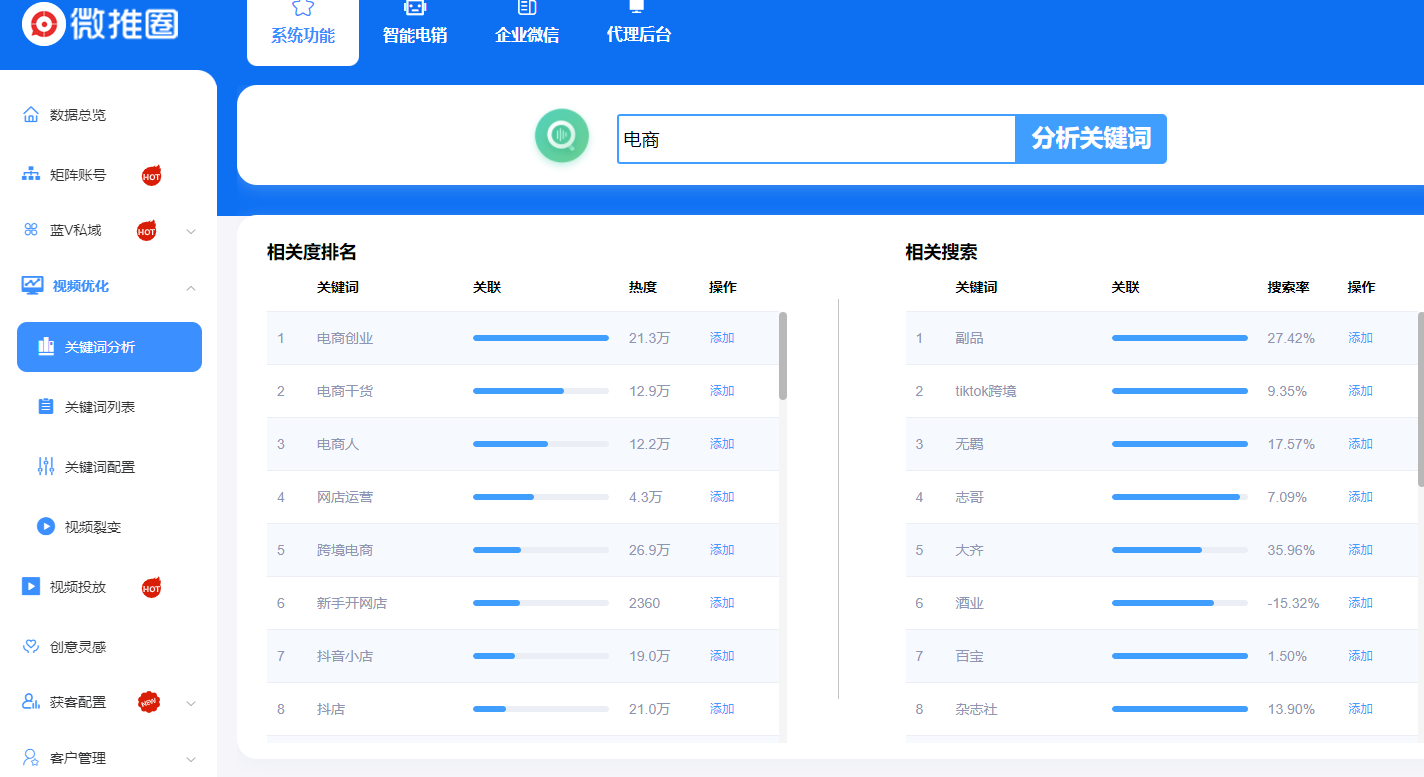Click 添加 for 抖音小店
The width and height of the screenshot is (1424, 777).
point(722,656)
